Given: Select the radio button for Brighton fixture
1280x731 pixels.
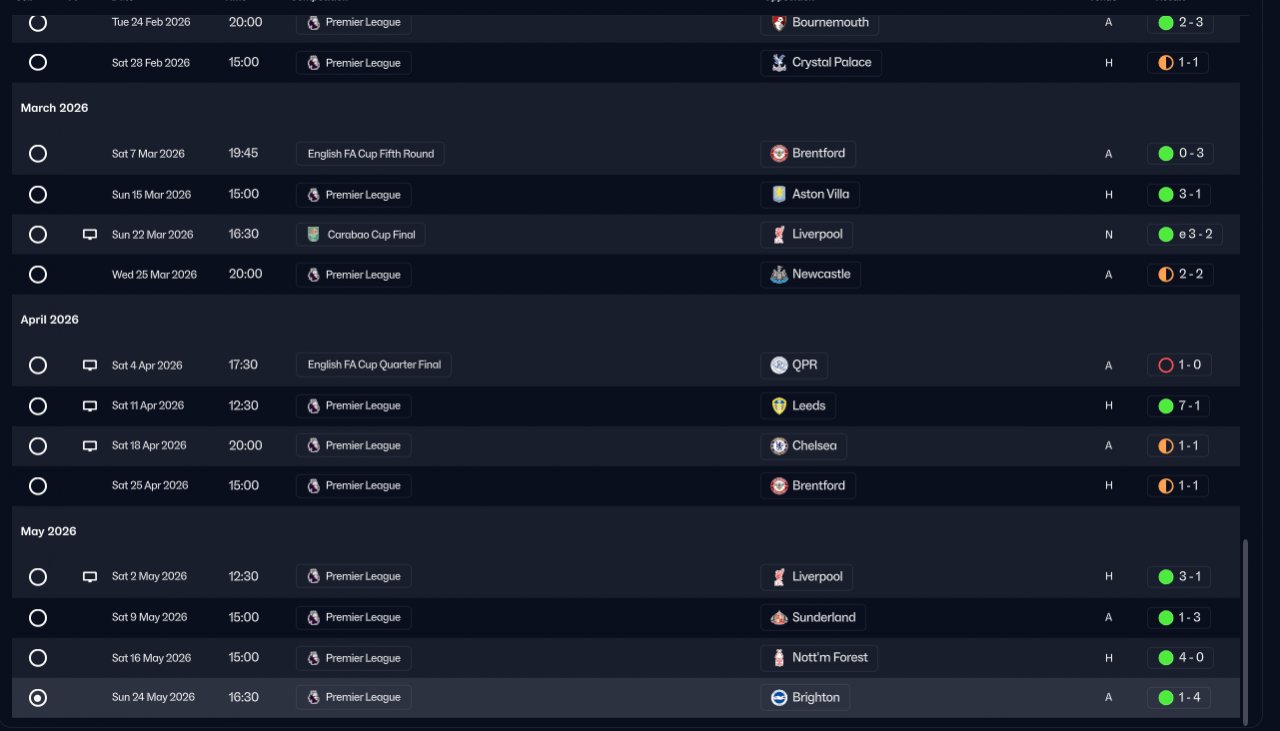Looking at the screenshot, I should 38,698.
